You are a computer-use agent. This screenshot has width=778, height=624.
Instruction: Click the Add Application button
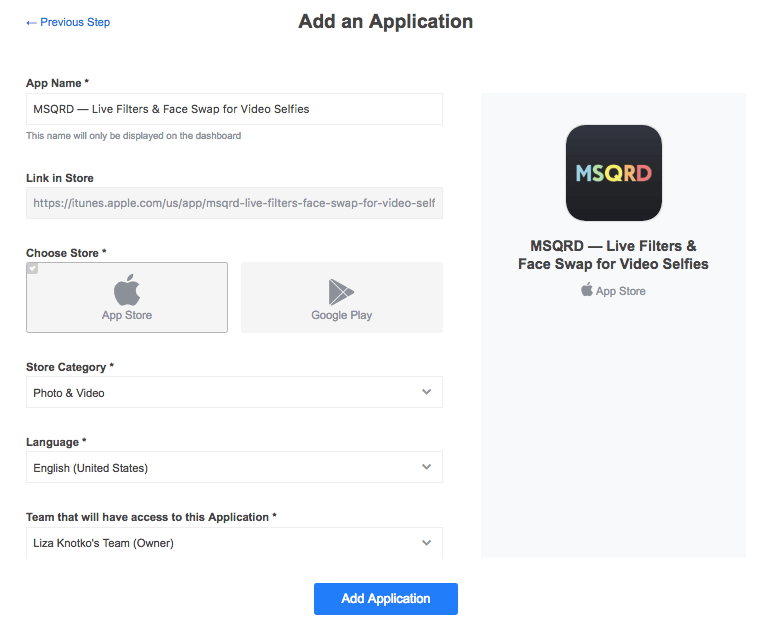[x=386, y=599]
